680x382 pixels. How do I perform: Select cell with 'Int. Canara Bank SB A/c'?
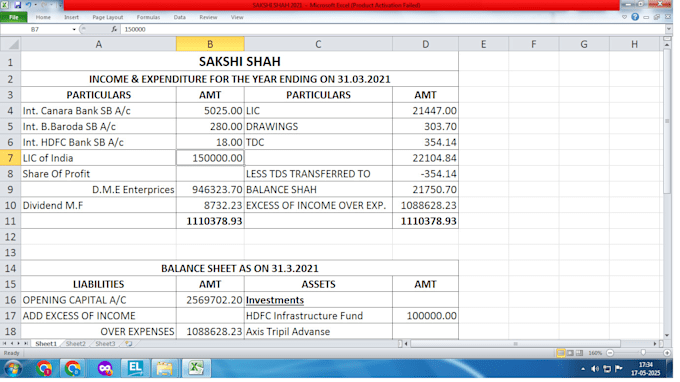99,111
